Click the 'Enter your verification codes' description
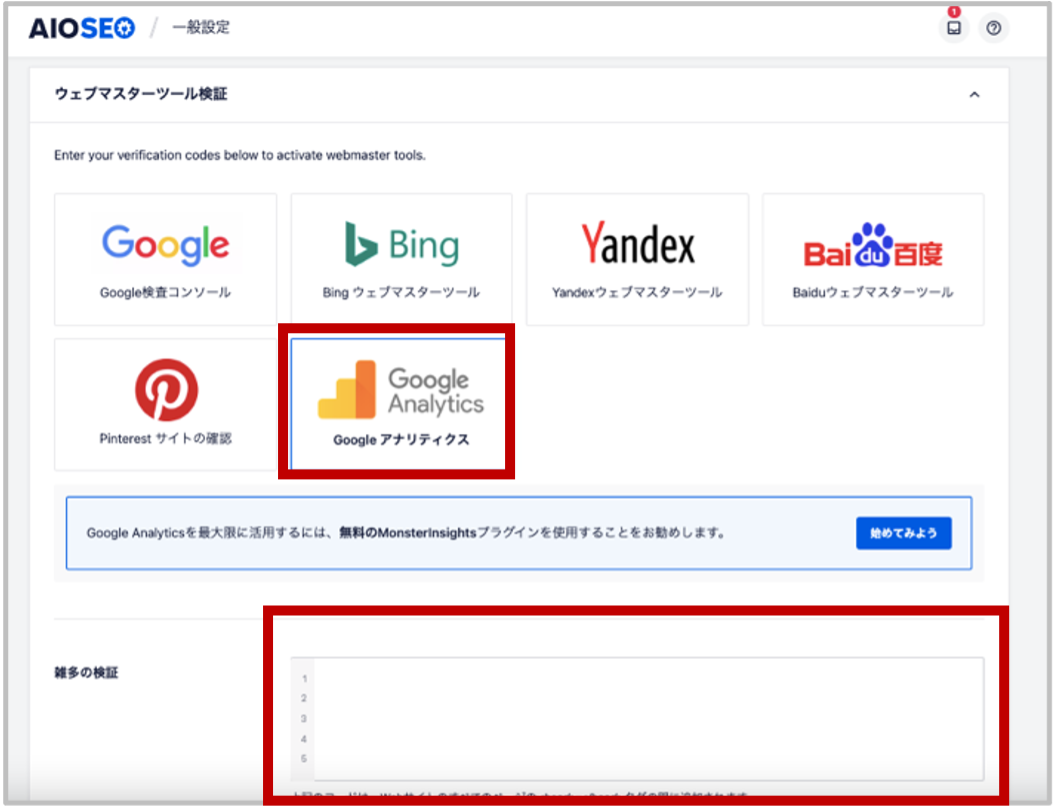The image size is (1058, 811). point(240,155)
